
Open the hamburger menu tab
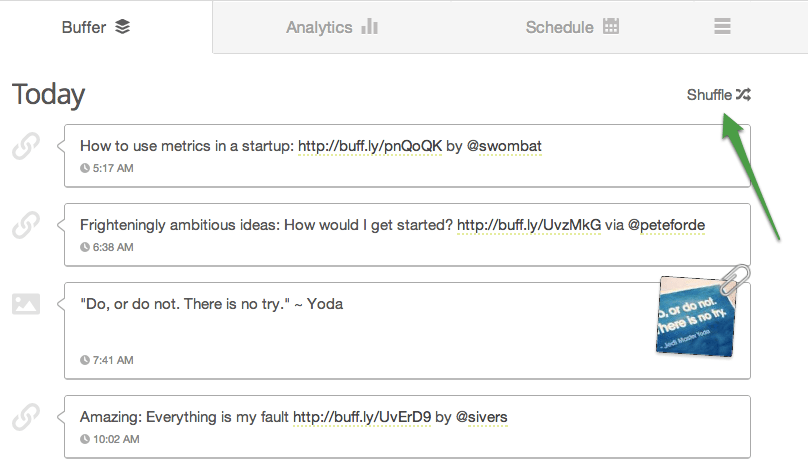pyautogui.click(x=723, y=27)
